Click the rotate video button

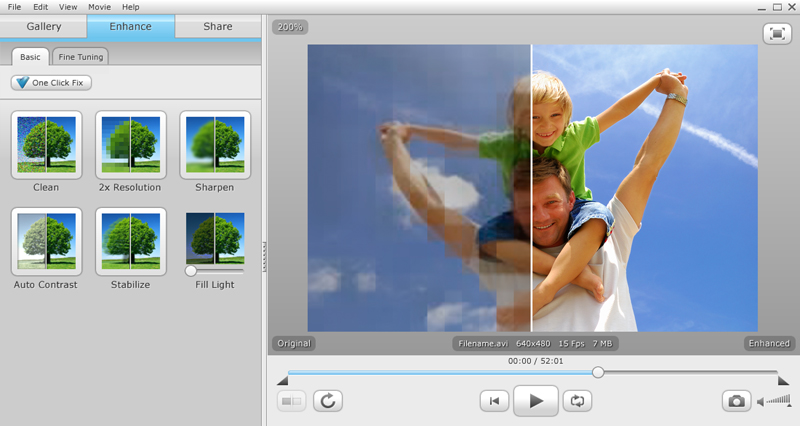[x=328, y=401]
